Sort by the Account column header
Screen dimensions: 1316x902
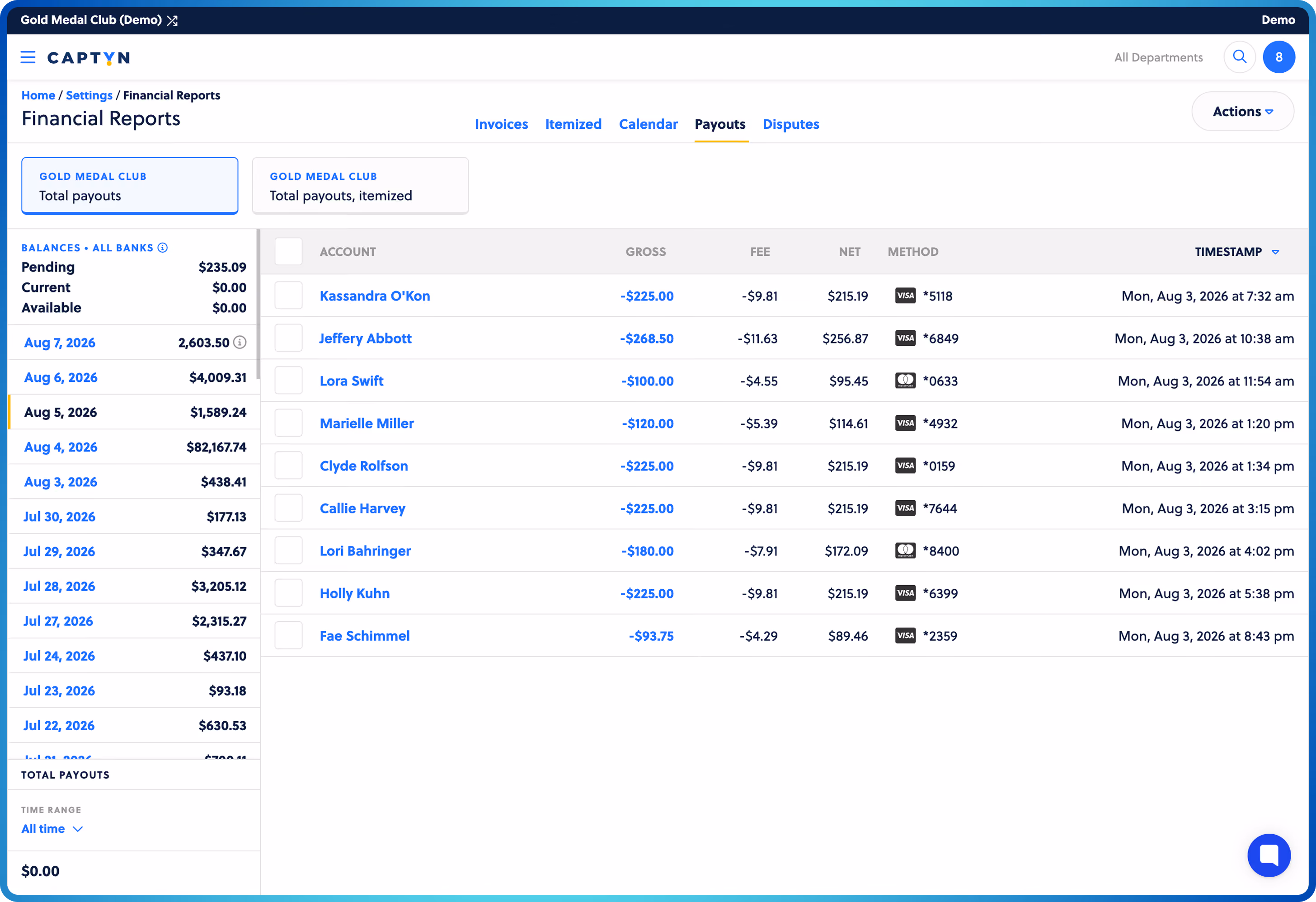click(348, 251)
